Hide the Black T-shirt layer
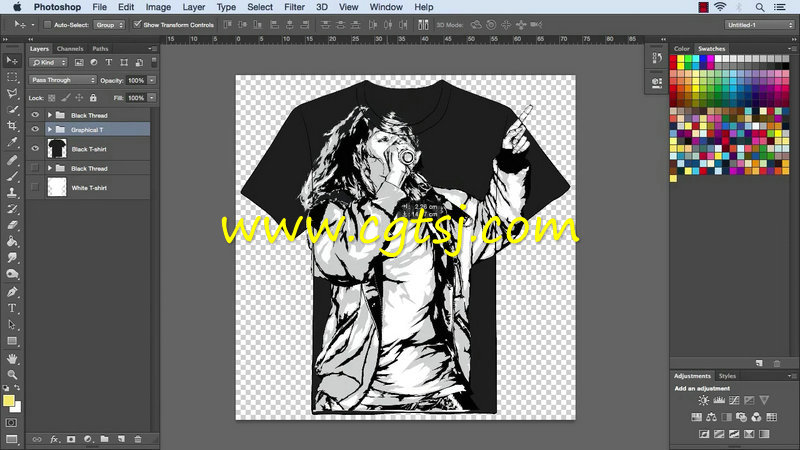Viewport: 800px width, 450px height. pos(35,149)
